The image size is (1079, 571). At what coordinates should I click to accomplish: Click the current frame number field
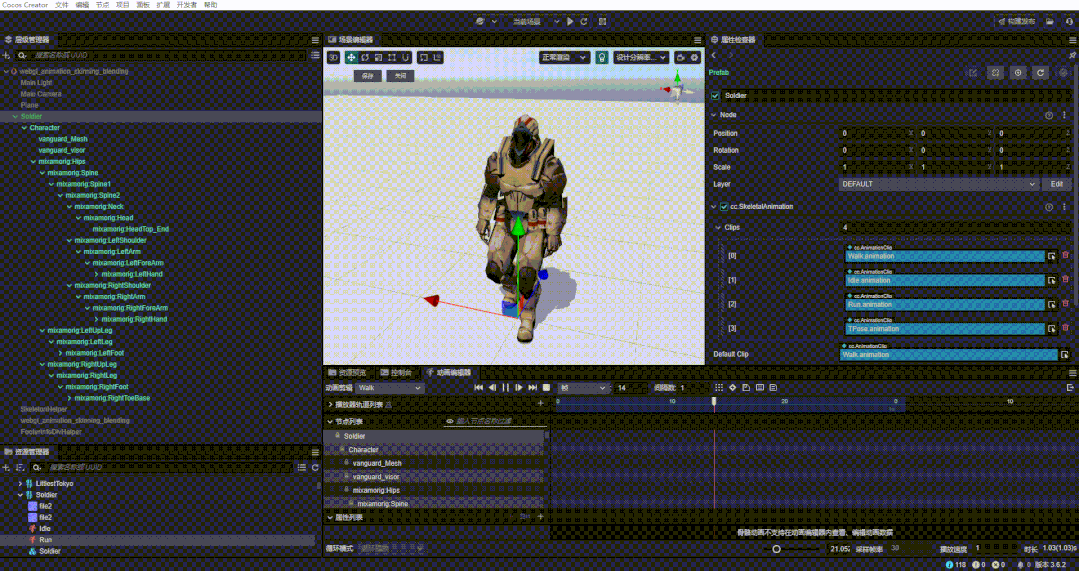tap(630, 388)
